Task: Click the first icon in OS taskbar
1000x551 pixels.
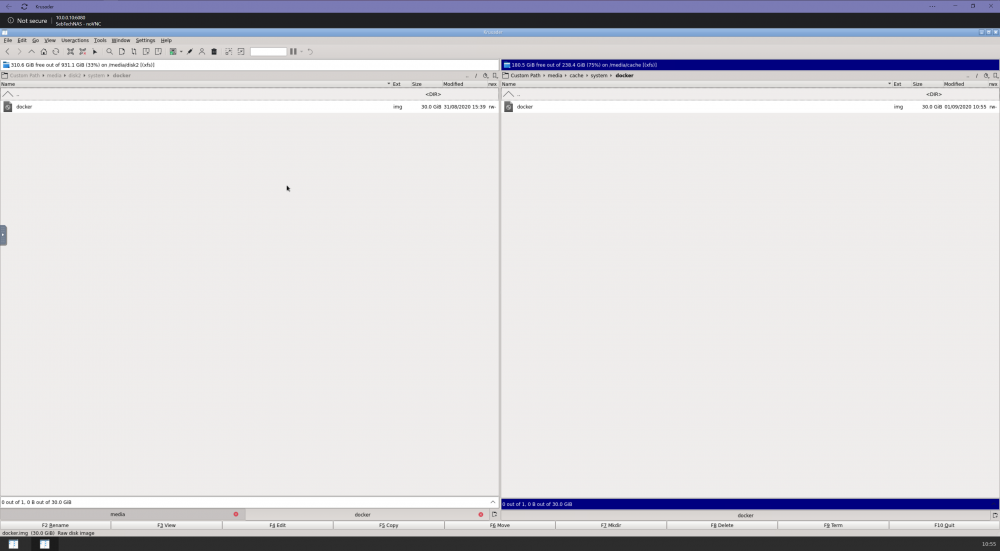Action: tap(13, 544)
